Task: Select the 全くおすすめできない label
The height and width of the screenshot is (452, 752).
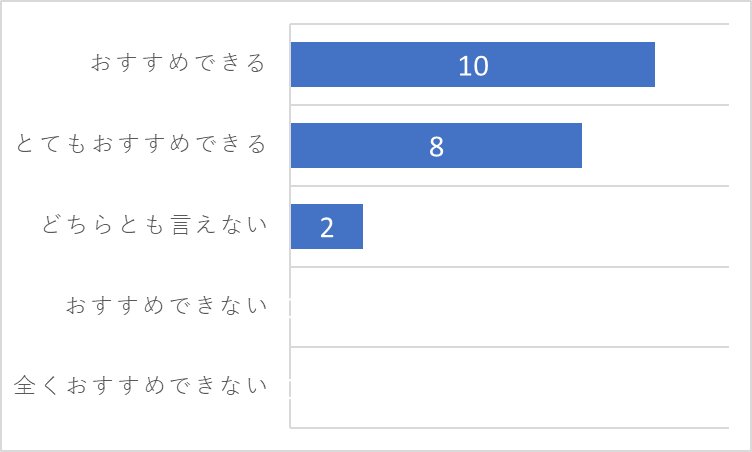Action: [x=141, y=386]
